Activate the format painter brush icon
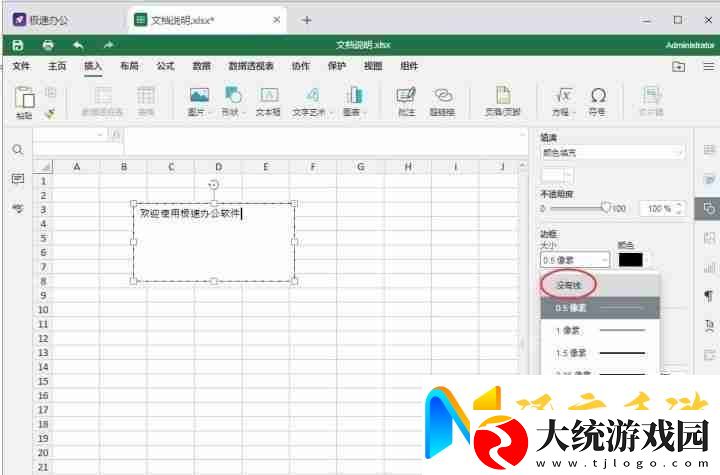This screenshot has height=475, width=720. [51, 113]
